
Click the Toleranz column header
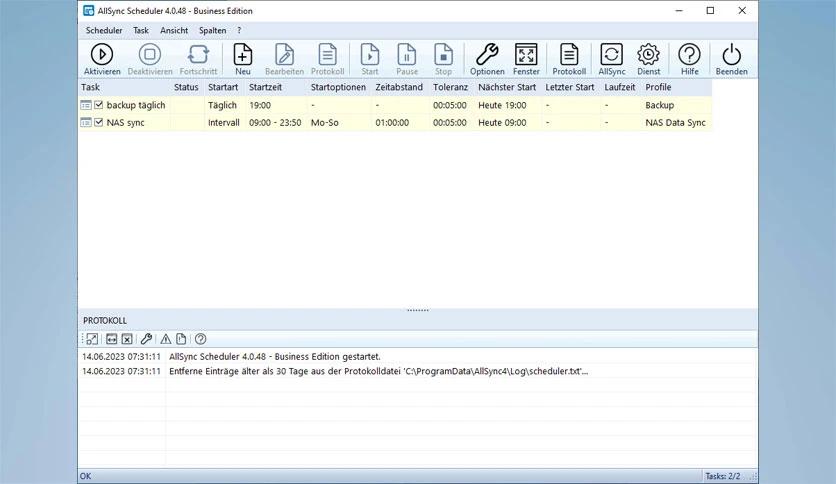(450, 87)
